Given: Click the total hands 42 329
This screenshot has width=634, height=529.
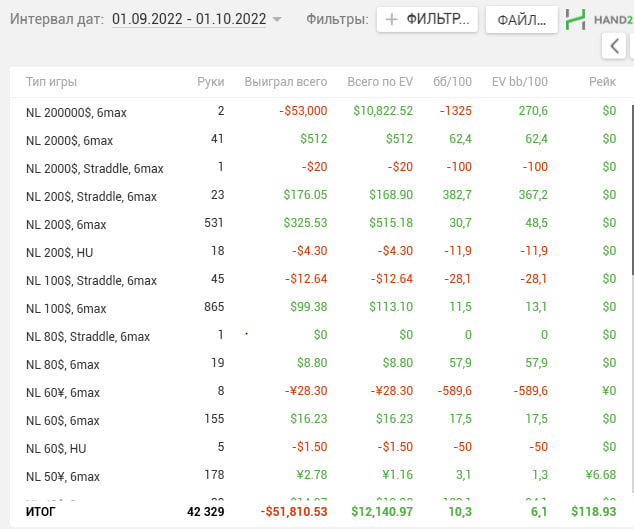Looking at the screenshot, I should (x=206, y=512).
